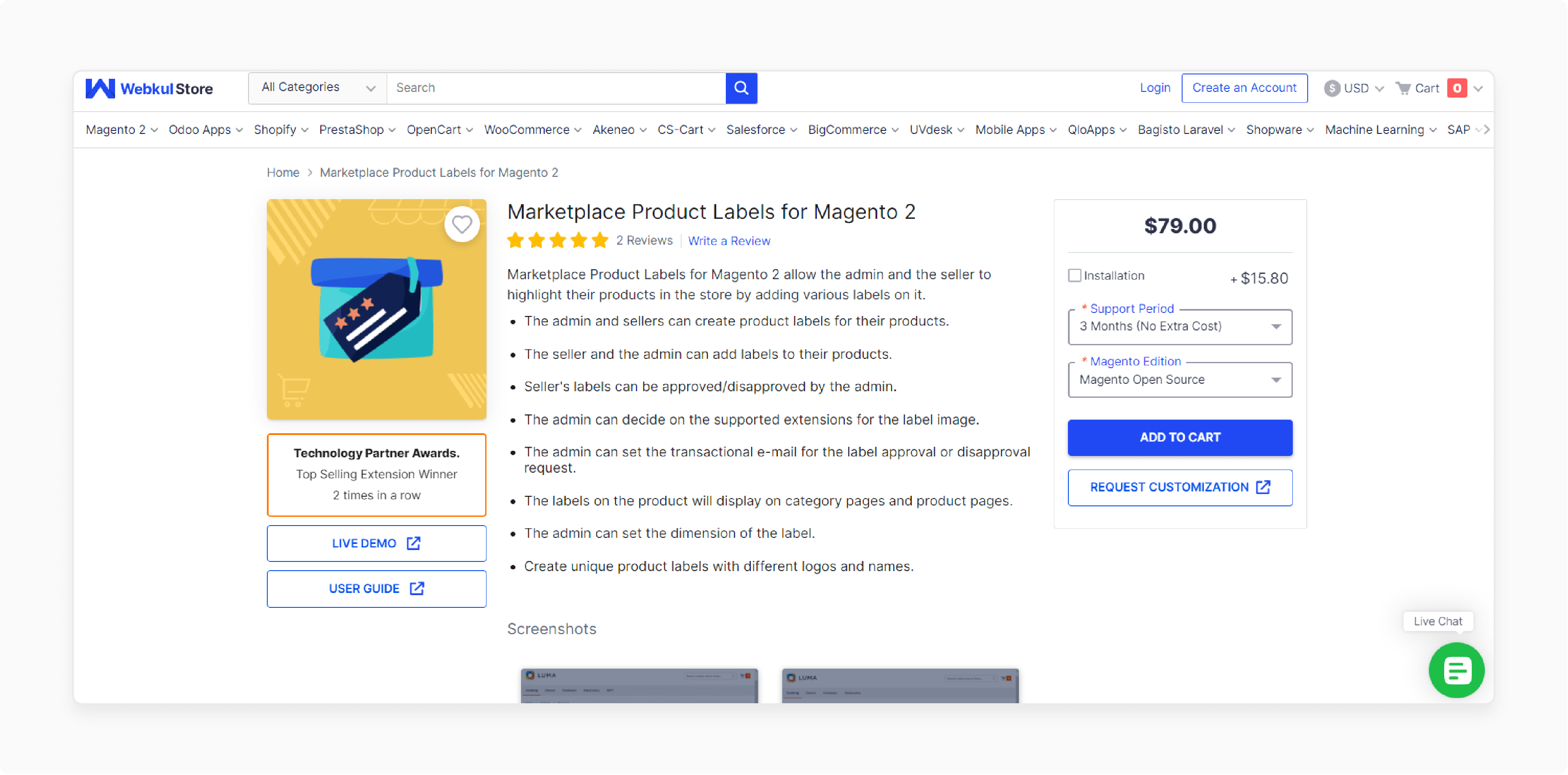Open All Categories dropdown
Viewport: 1568px width, 775px height.
pyautogui.click(x=317, y=88)
